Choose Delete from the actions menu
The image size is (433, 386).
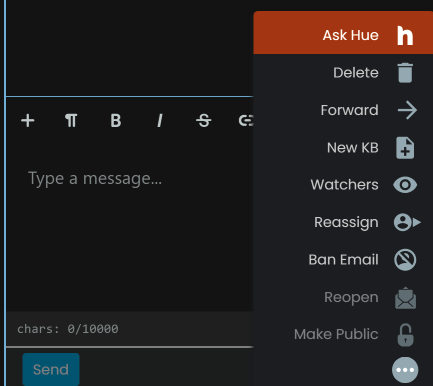pyautogui.click(x=343, y=73)
